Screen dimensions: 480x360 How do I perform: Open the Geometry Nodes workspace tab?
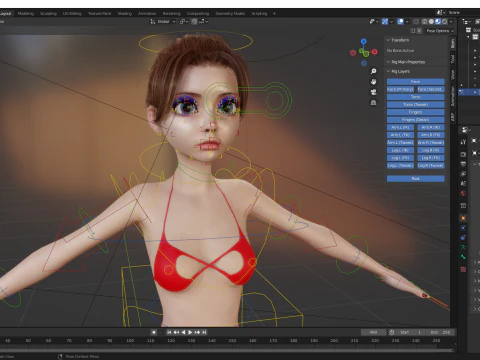coord(230,14)
